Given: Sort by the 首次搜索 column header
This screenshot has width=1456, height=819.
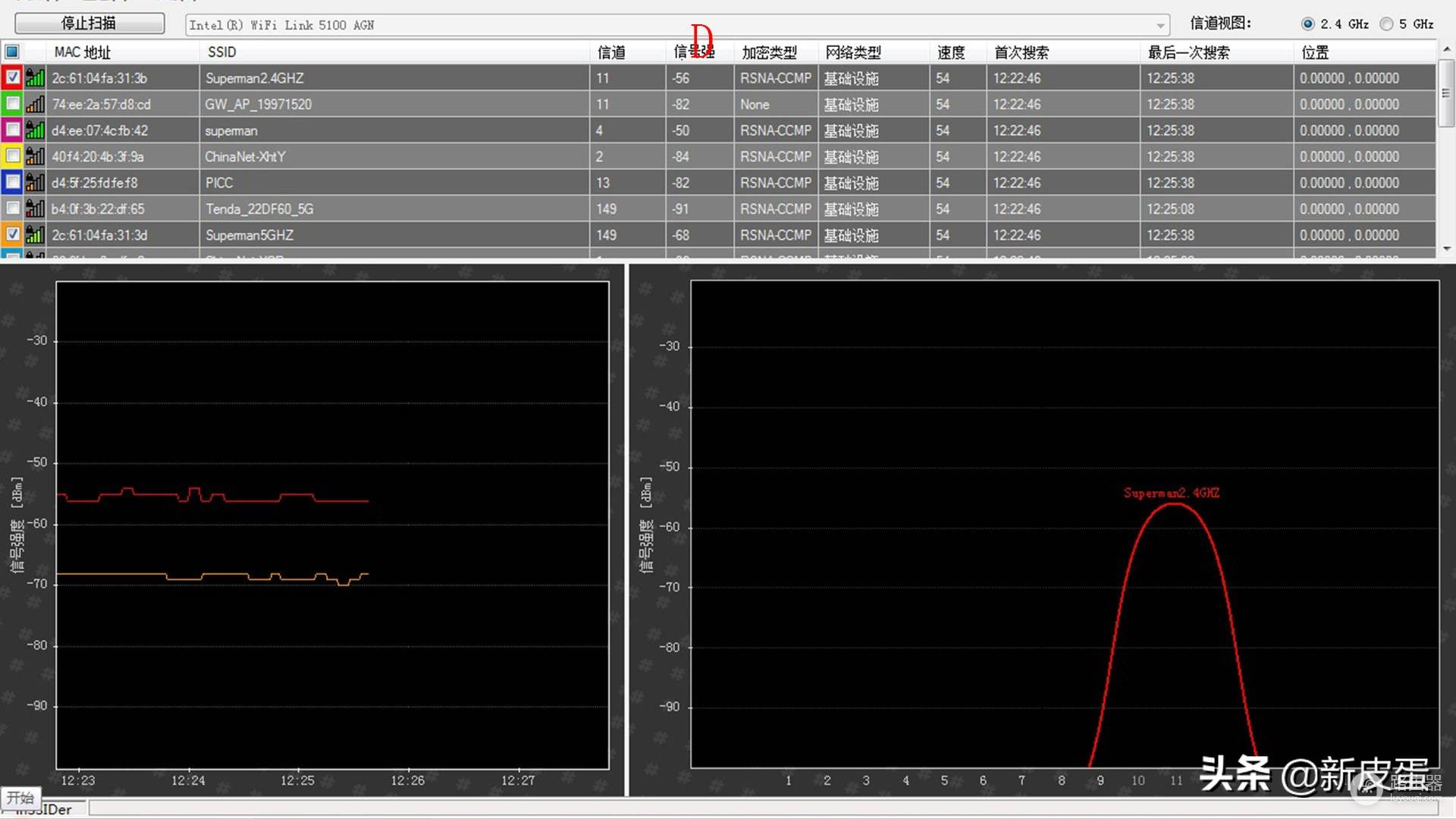Looking at the screenshot, I should coord(1063,52).
